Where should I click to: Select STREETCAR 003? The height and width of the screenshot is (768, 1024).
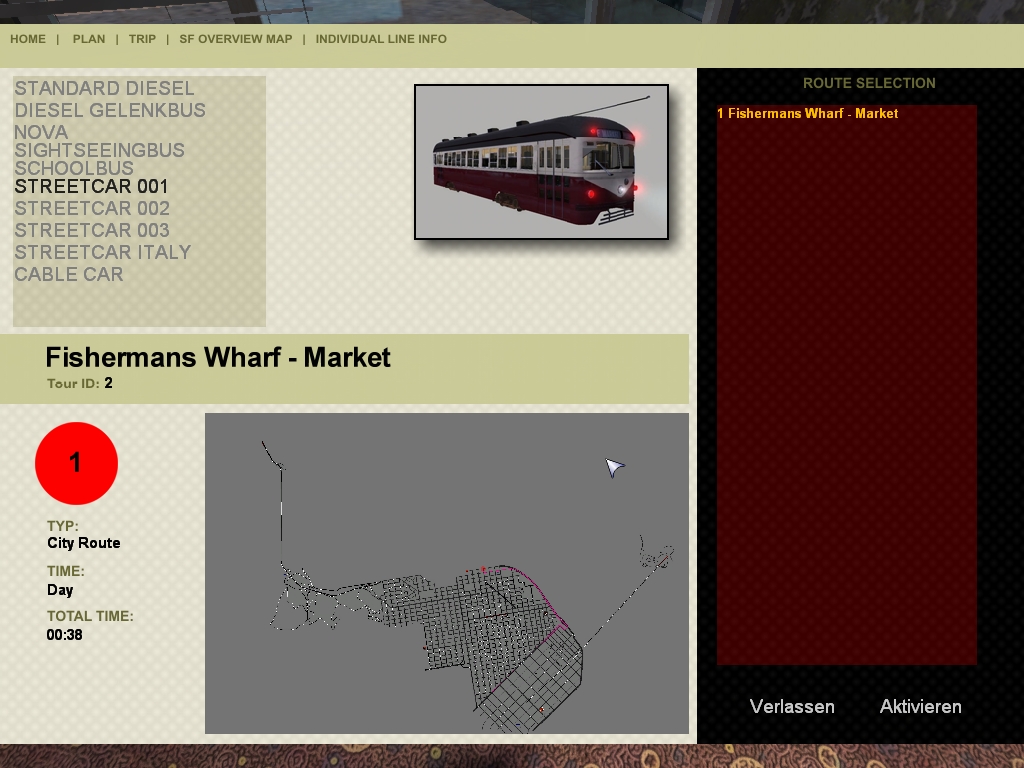pyautogui.click(x=92, y=231)
